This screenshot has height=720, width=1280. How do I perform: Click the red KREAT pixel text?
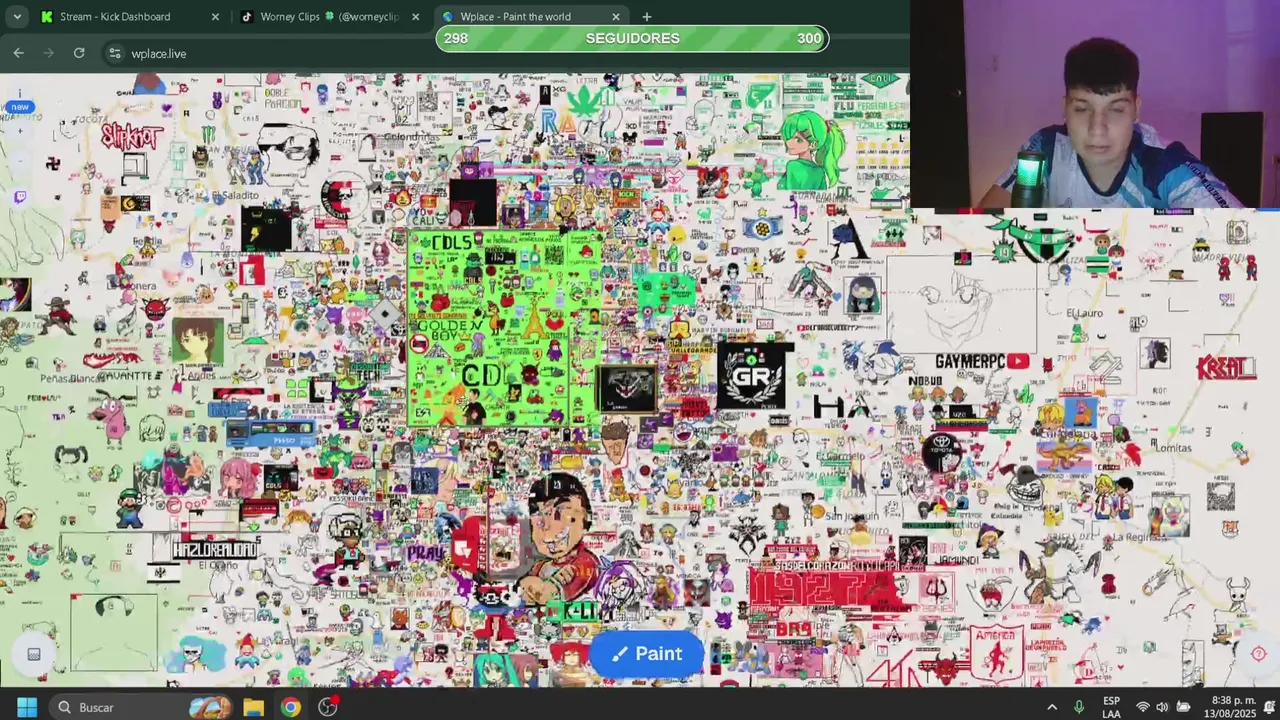1226,366
